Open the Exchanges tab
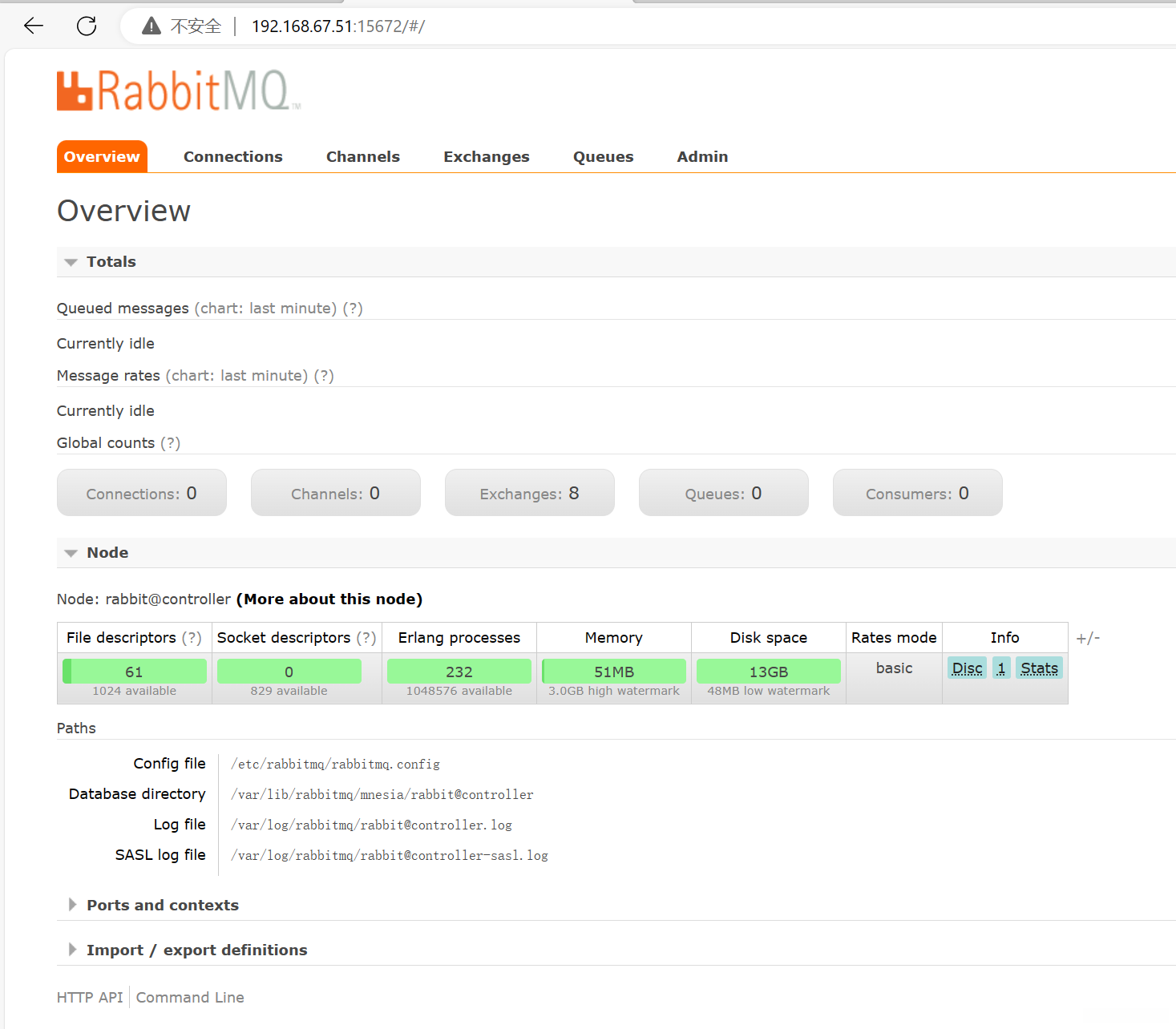 [x=487, y=156]
